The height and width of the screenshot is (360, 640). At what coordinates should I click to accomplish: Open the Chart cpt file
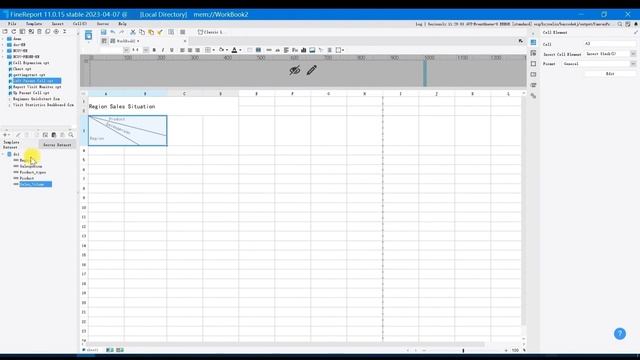coord(22,69)
